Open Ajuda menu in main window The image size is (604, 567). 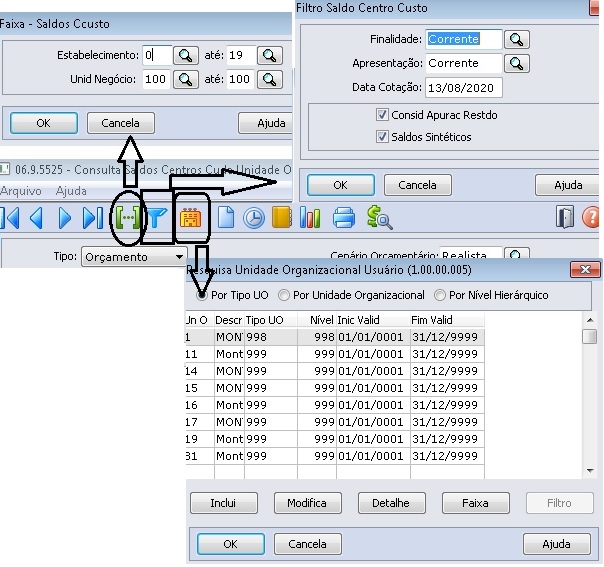pos(71,191)
